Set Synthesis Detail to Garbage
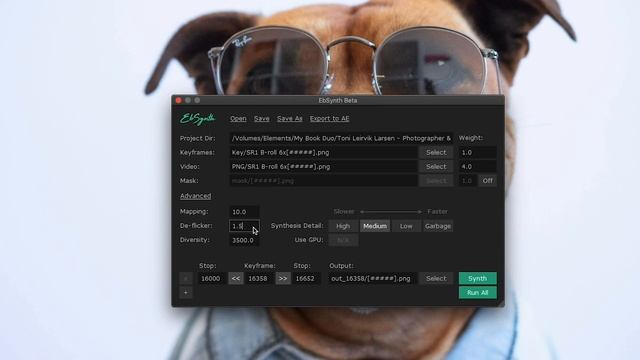Image resolution: width=640 pixels, height=360 pixels. [x=438, y=226]
